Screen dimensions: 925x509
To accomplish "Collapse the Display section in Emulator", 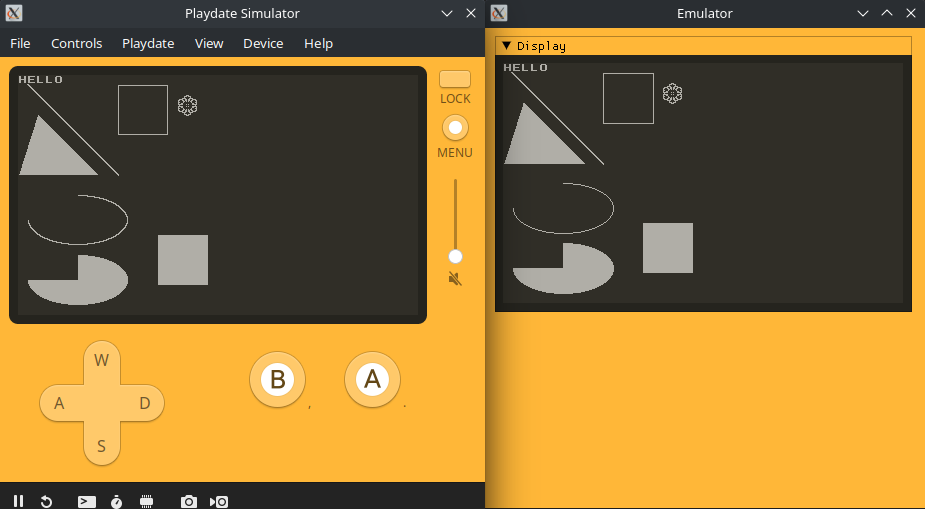I will (x=506, y=46).
